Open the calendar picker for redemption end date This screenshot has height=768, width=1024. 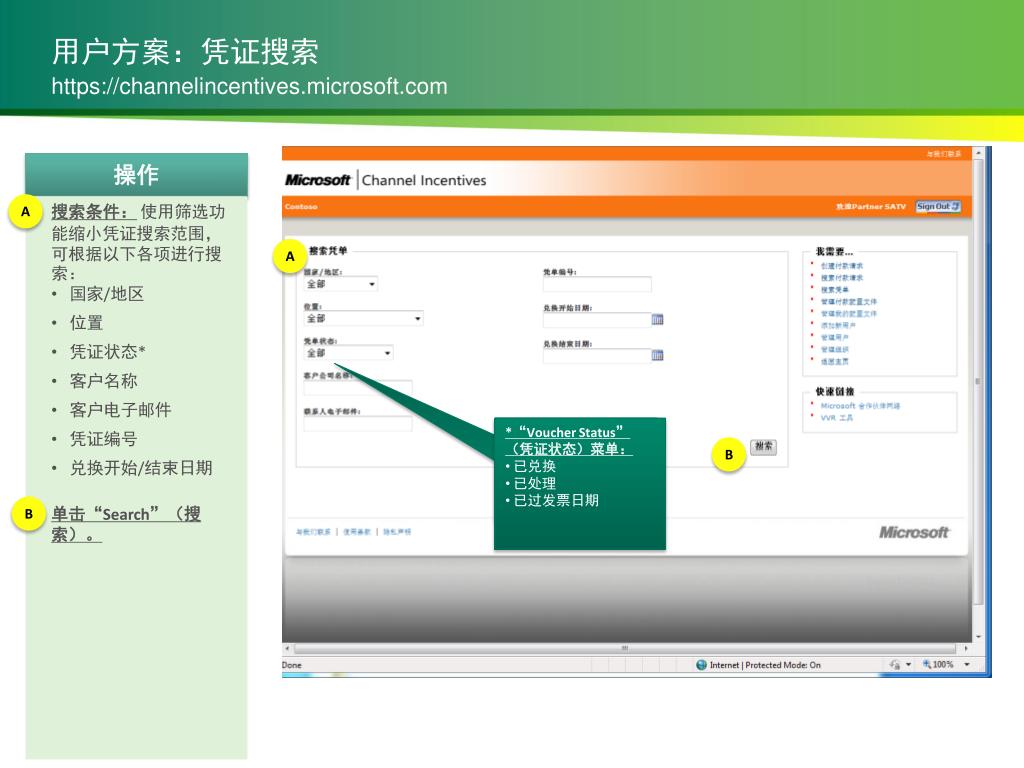(657, 355)
